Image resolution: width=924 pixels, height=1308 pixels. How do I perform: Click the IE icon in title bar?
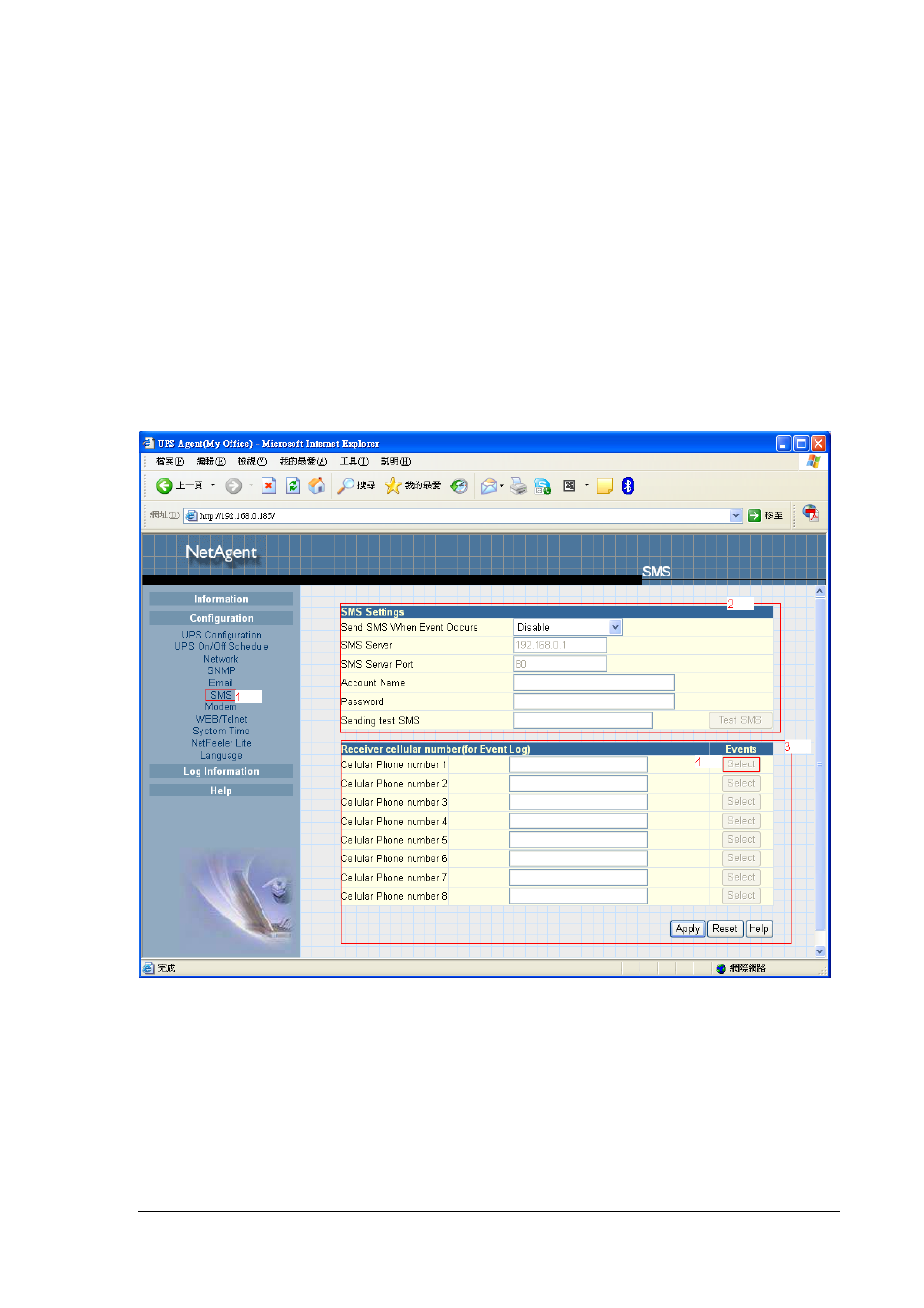149,443
